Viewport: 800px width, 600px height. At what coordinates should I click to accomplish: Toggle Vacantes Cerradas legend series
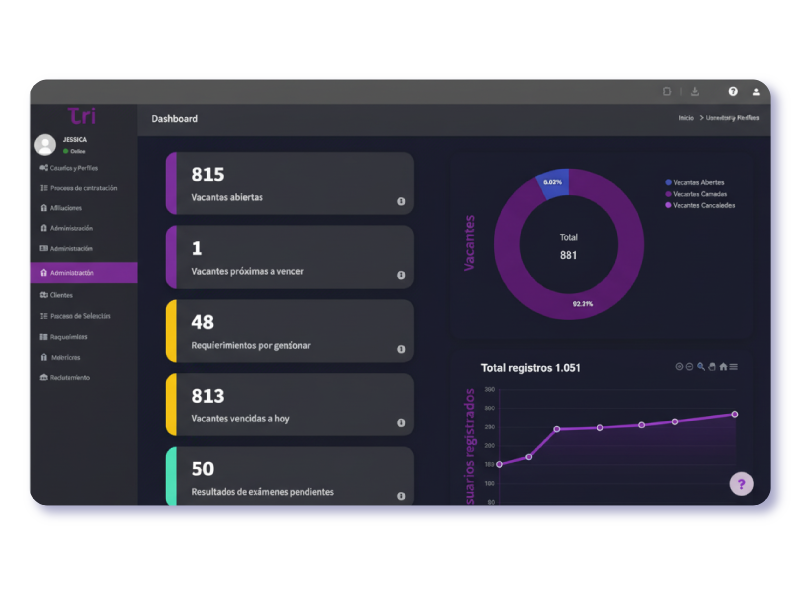click(699, 194)
